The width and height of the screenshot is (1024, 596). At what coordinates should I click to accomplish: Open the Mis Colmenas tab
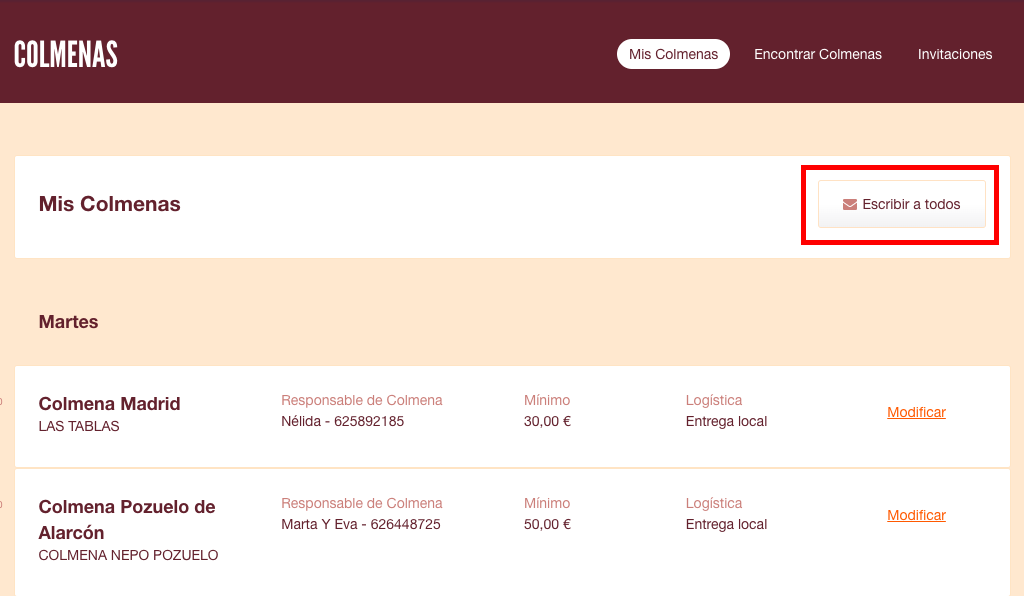(673, 54)
